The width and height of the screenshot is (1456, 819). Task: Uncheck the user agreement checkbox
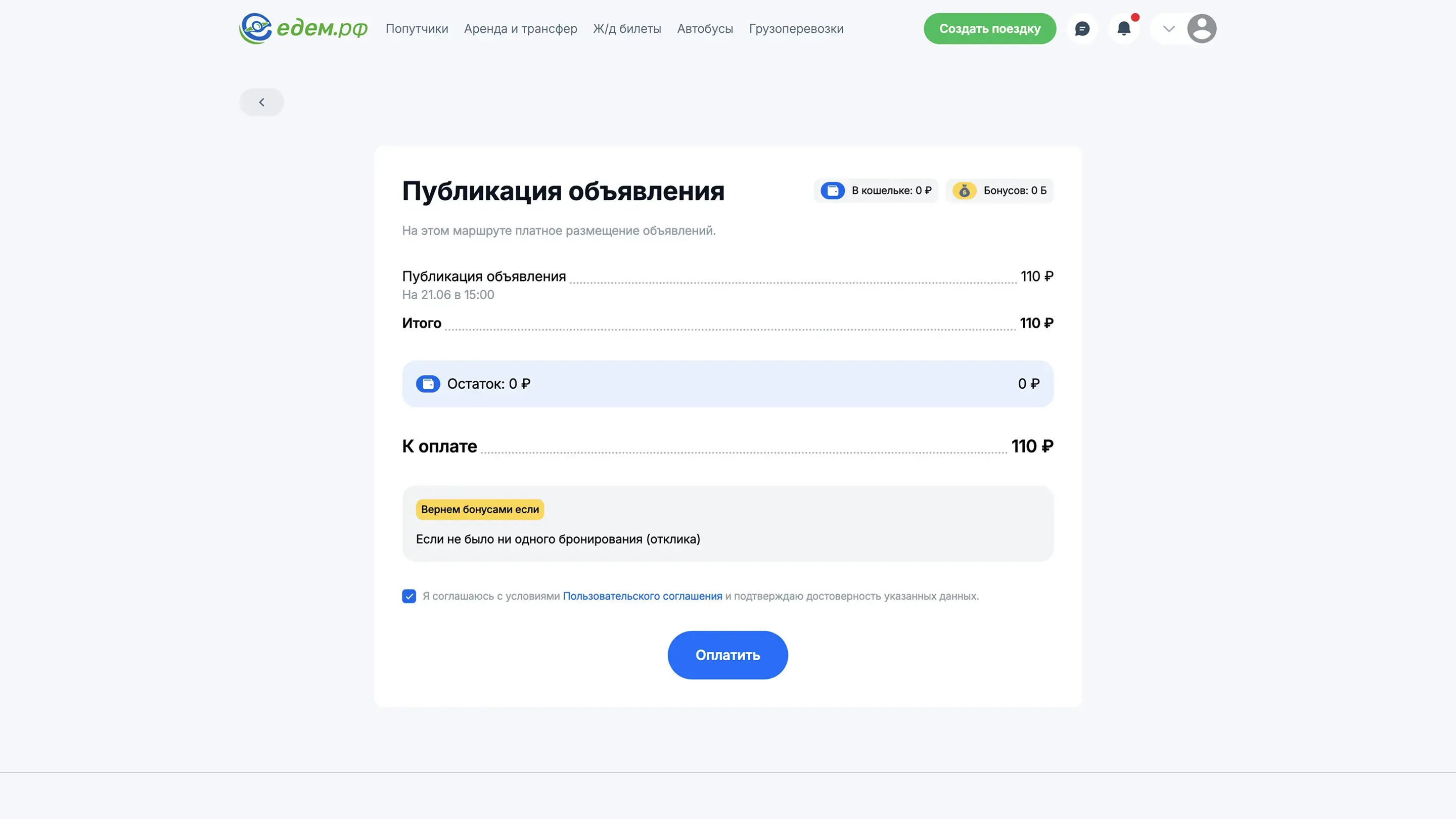point(408,597)
